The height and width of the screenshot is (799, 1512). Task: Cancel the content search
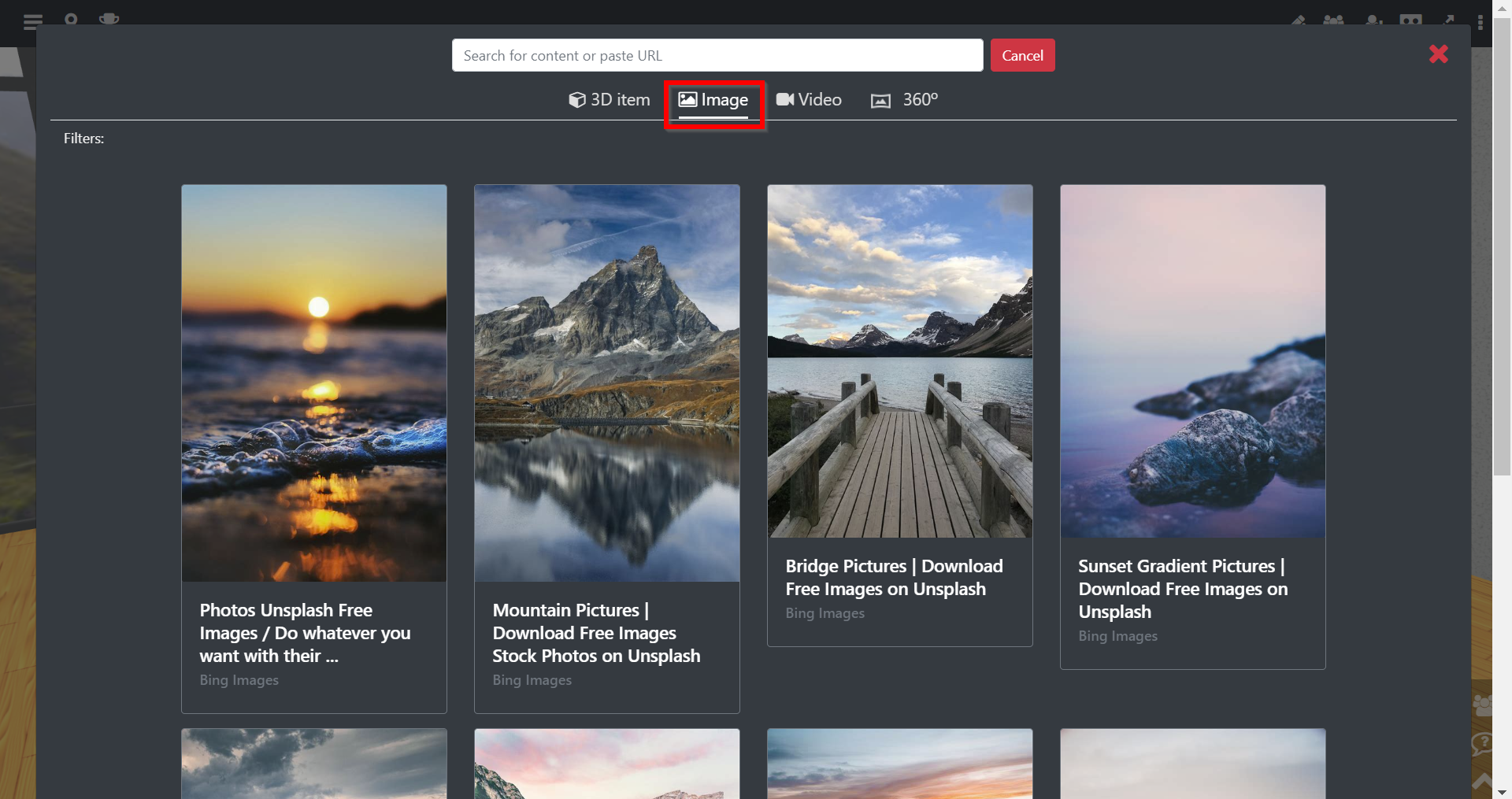tap(1022, 55)
